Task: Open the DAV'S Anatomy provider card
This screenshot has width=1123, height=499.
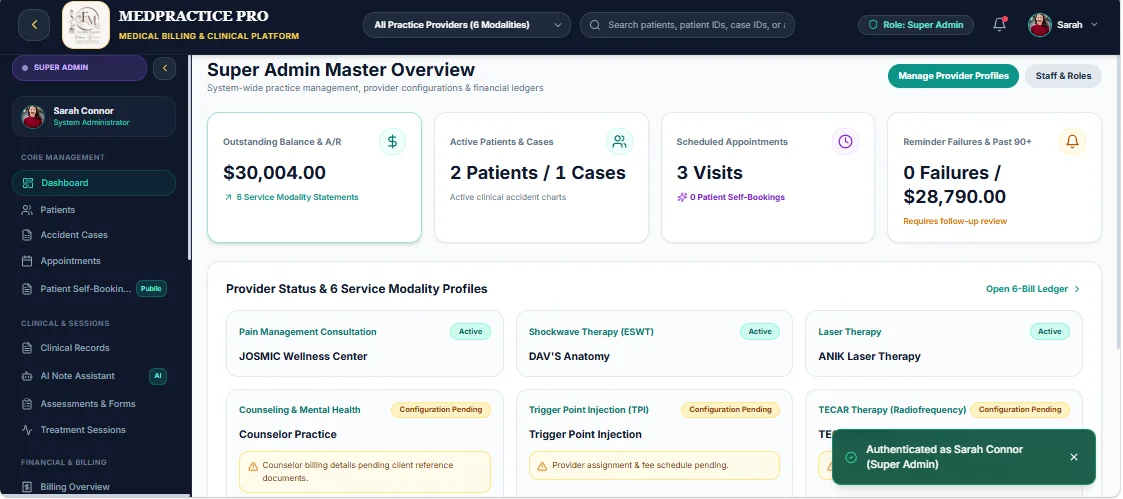Action: tap(655, 344)
